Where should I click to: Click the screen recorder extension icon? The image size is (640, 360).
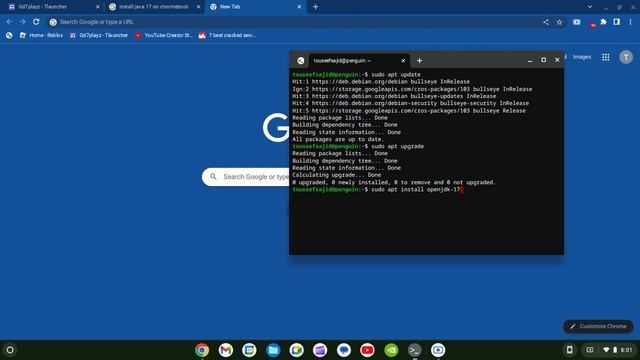(x=576, y=22)
